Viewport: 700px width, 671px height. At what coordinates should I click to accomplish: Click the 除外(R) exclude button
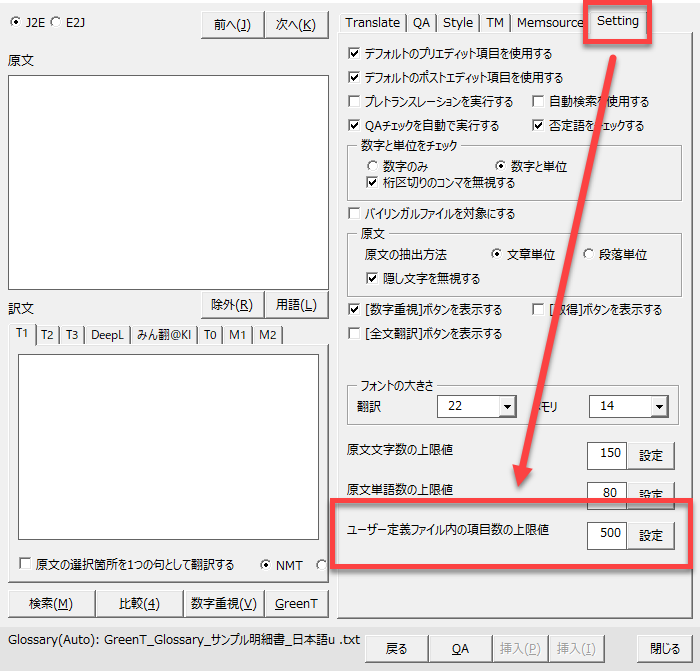coord(231,305)
